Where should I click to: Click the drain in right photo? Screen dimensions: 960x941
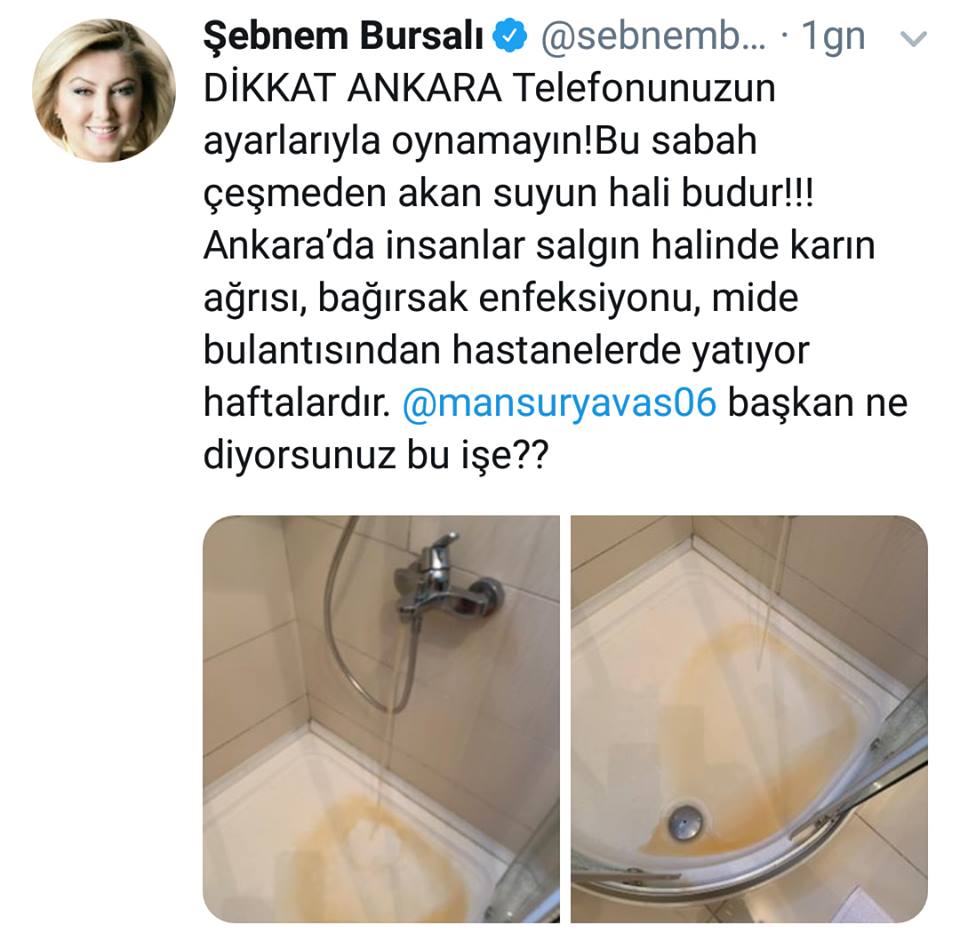686,821
